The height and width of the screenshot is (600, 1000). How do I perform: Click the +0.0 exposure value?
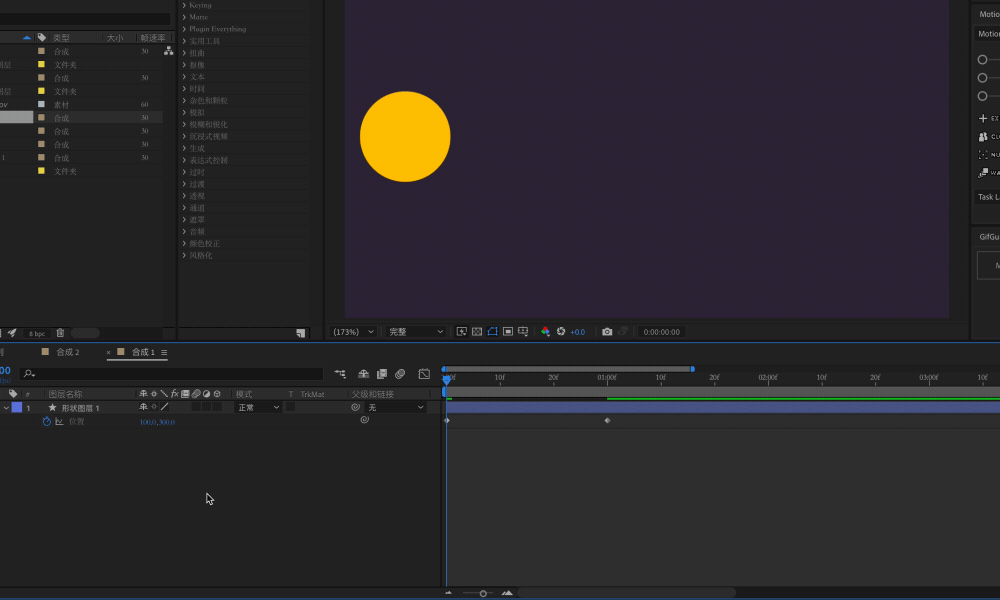tap(577, 332)
